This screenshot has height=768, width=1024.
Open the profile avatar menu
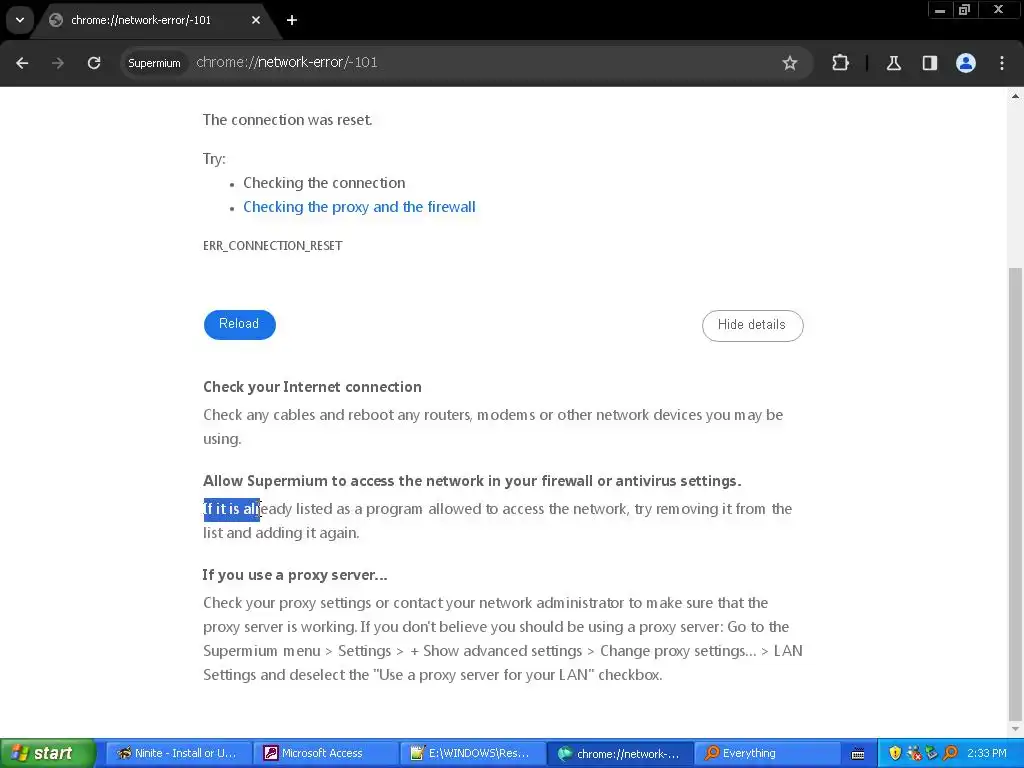click(x=966, y=63)
